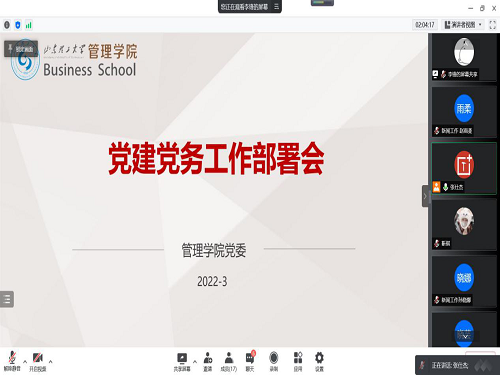The height and width of the screenshot is (375, 500).
Task: Show the members list (17)
Action: [229, 362]
